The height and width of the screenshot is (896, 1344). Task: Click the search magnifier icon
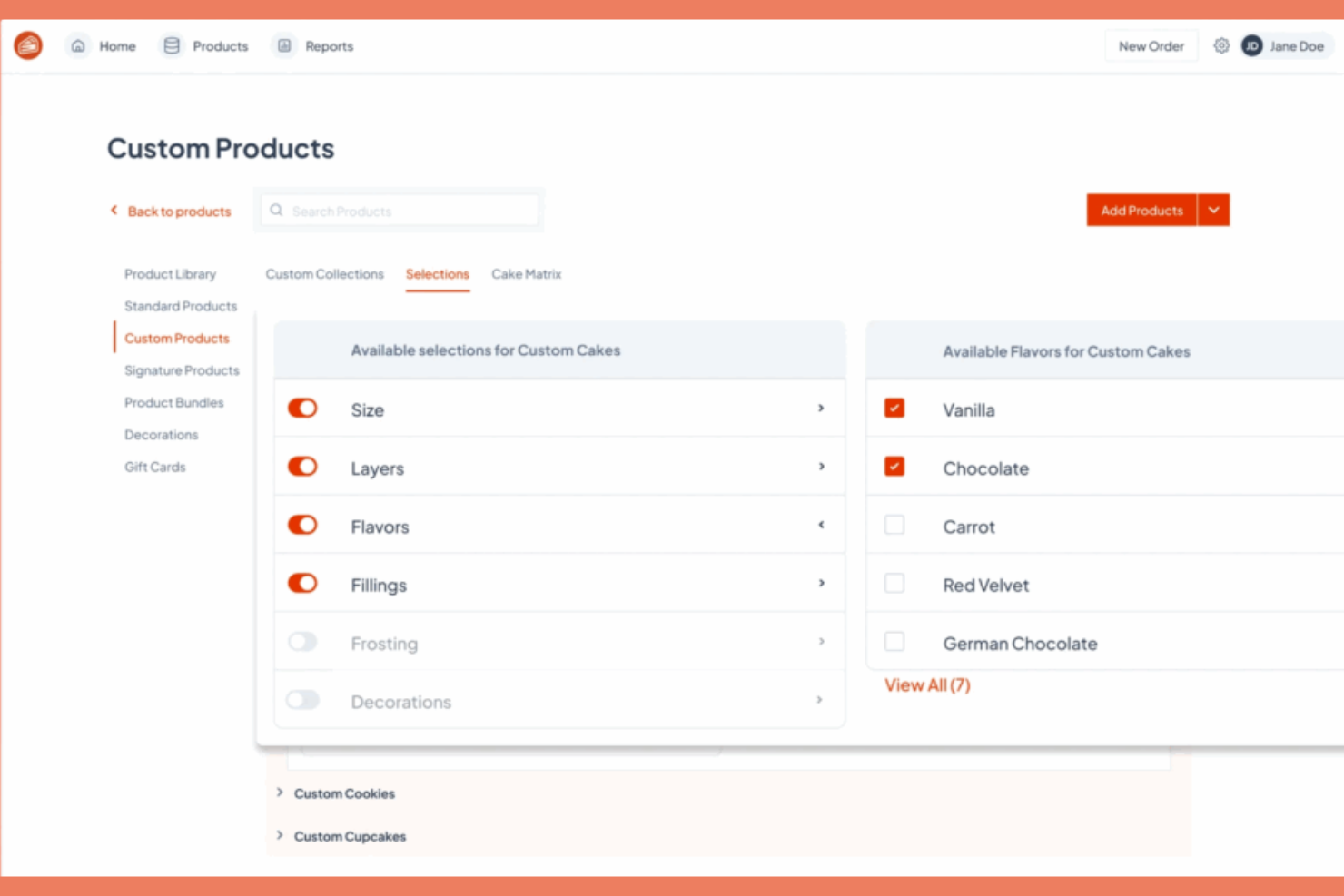click(276, 210)
